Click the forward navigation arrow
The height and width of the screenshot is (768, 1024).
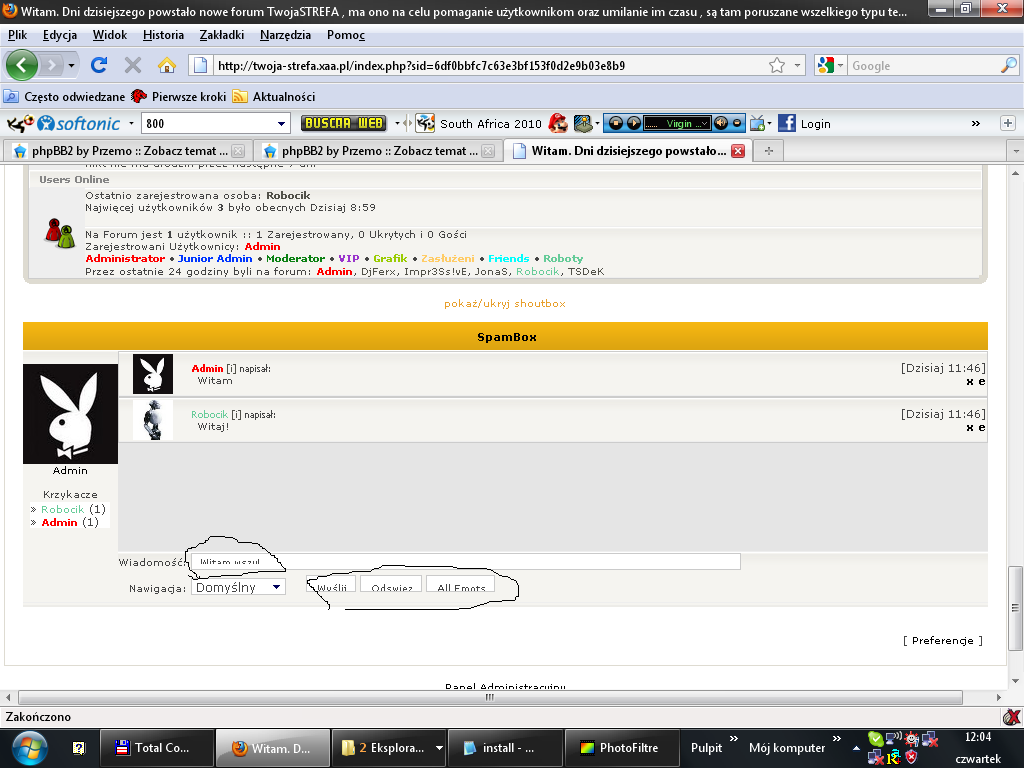pos(51,65)
